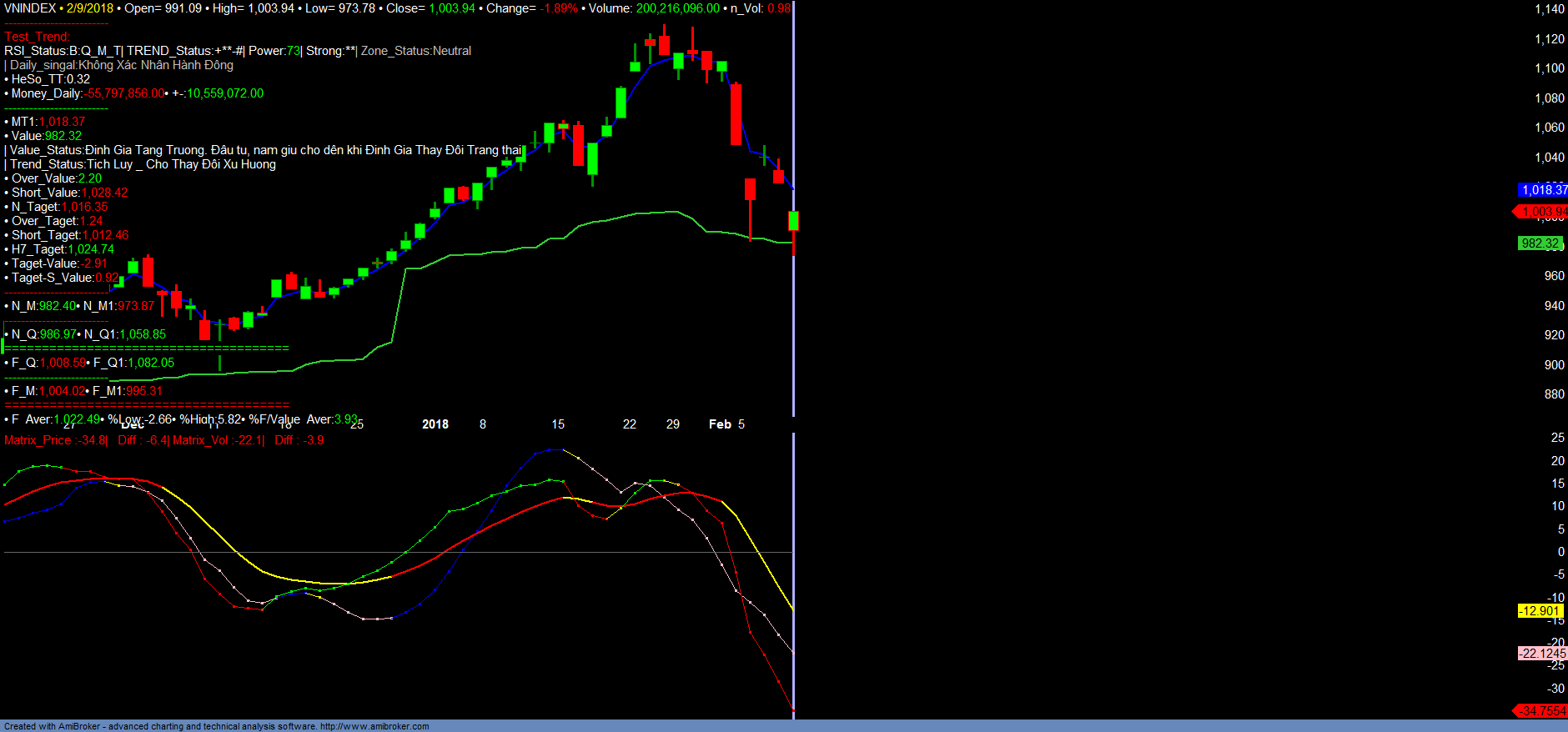Select the green 982.32 value label
Screen dimensions: 1568x732
[1540, 243]
